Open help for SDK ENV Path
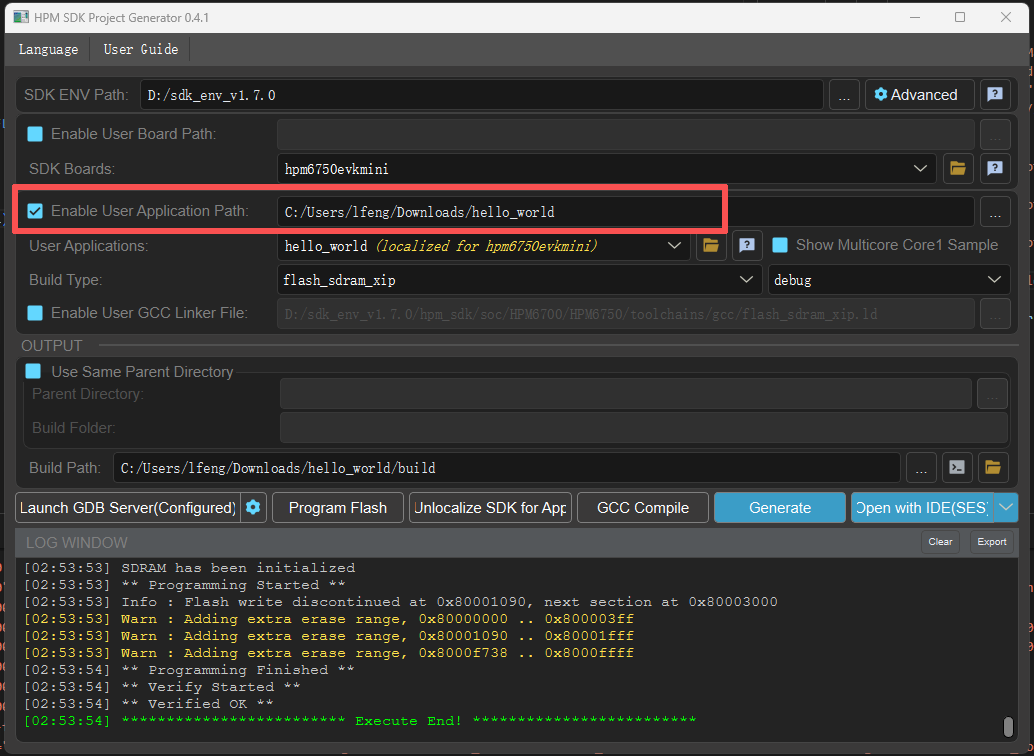 pyautogui.click(x=994, y=94)
